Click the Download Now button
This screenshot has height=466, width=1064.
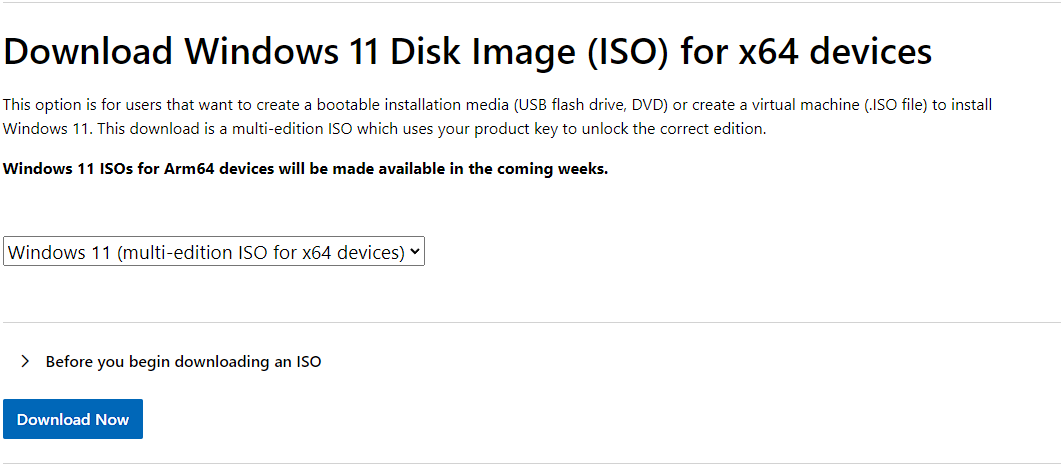click(x=73, y=419)
